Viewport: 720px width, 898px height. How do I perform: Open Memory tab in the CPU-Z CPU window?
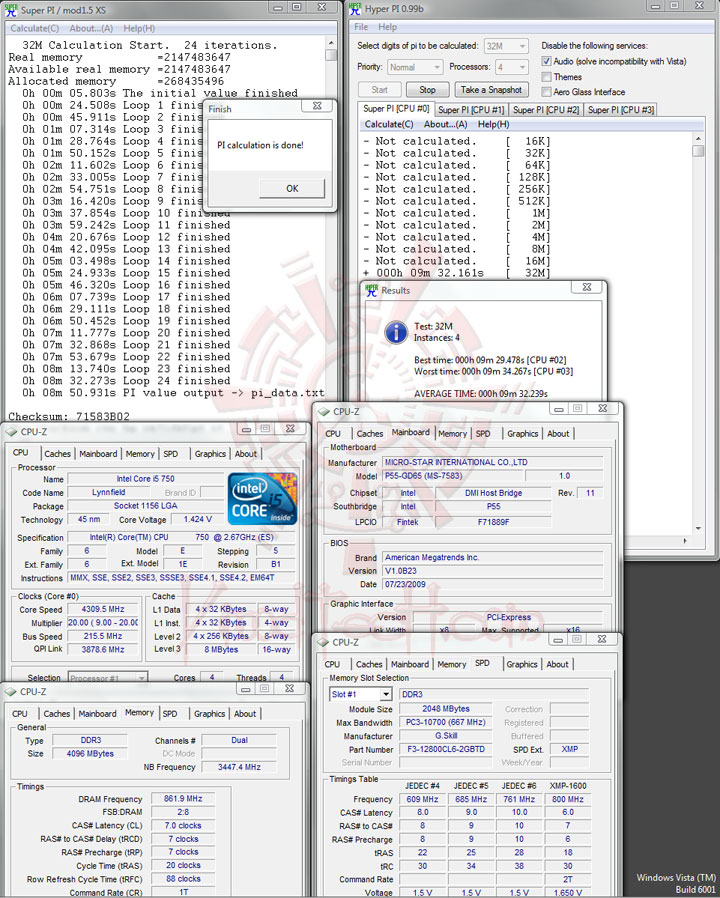(140, 454)
